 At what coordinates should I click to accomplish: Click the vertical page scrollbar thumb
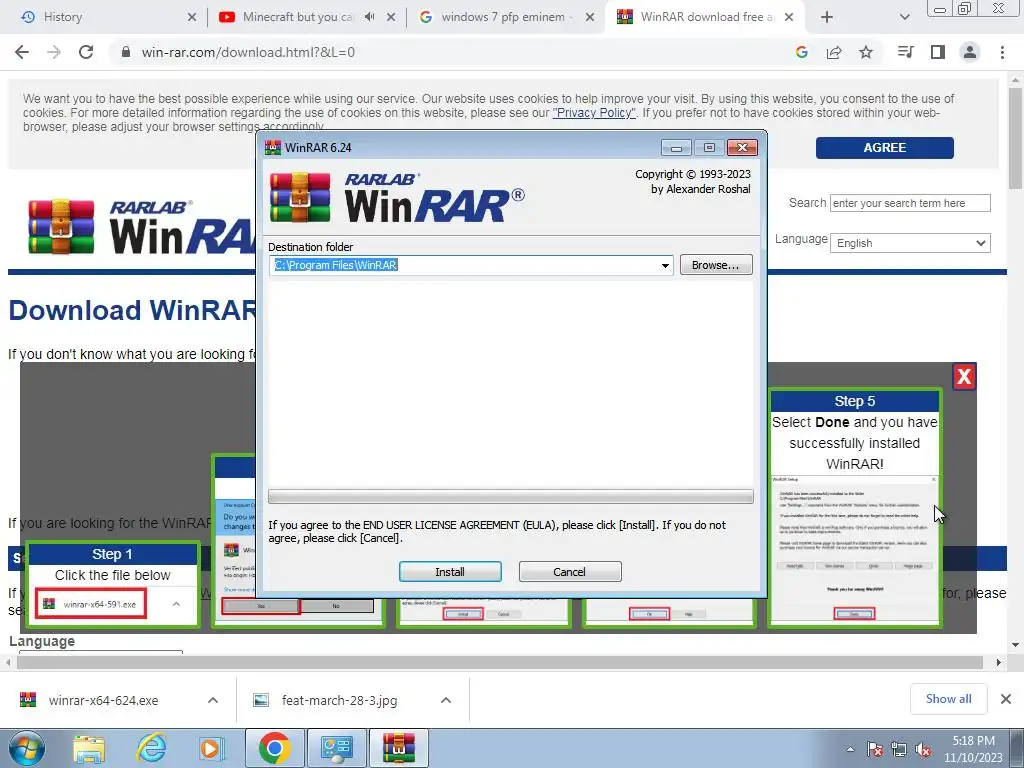click(1016, 137)
